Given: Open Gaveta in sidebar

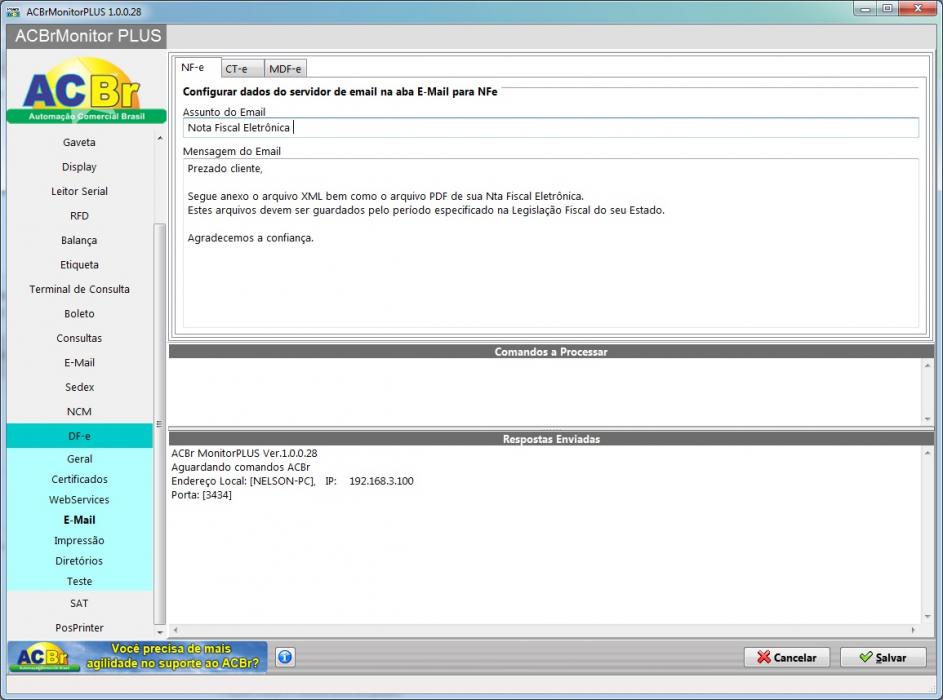Looking at the screenshot, I should point(79,143).
